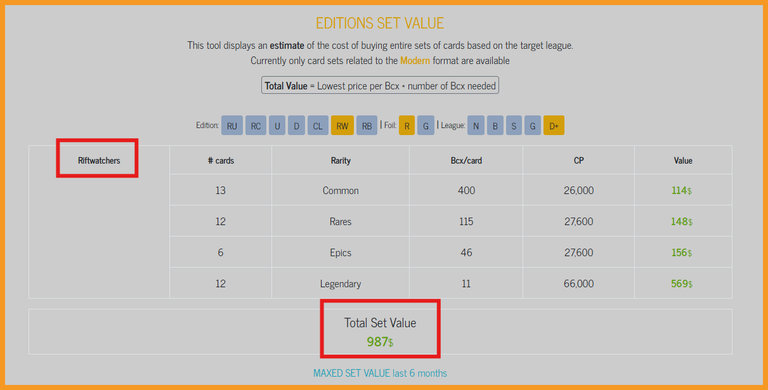
Task: Select the RU edition filter
Action: [x=232, y=125]
